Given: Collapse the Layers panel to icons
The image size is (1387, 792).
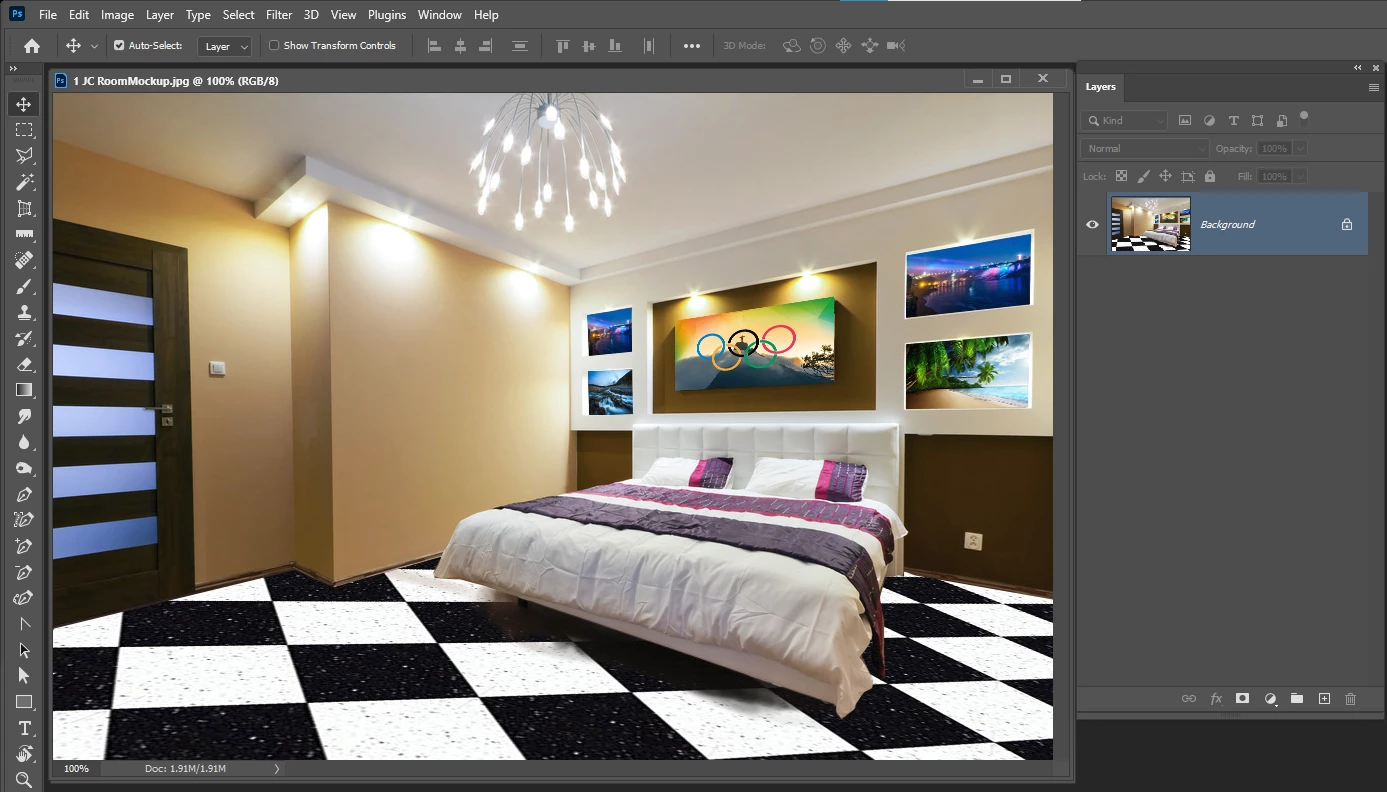Looking at the screenshot, I should (x=1358, y=68).
